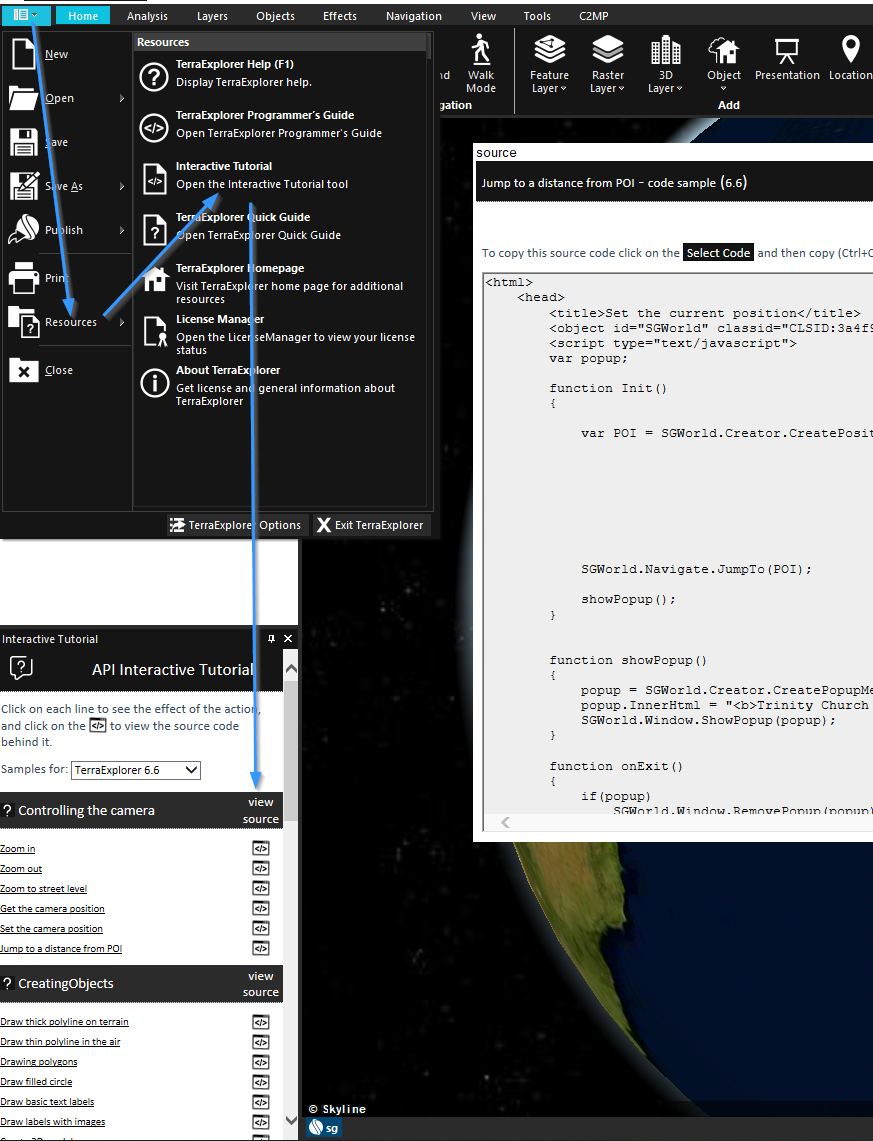Click the Open folder icon
The width and height of the screenshot is (873, 1141).
23,98
